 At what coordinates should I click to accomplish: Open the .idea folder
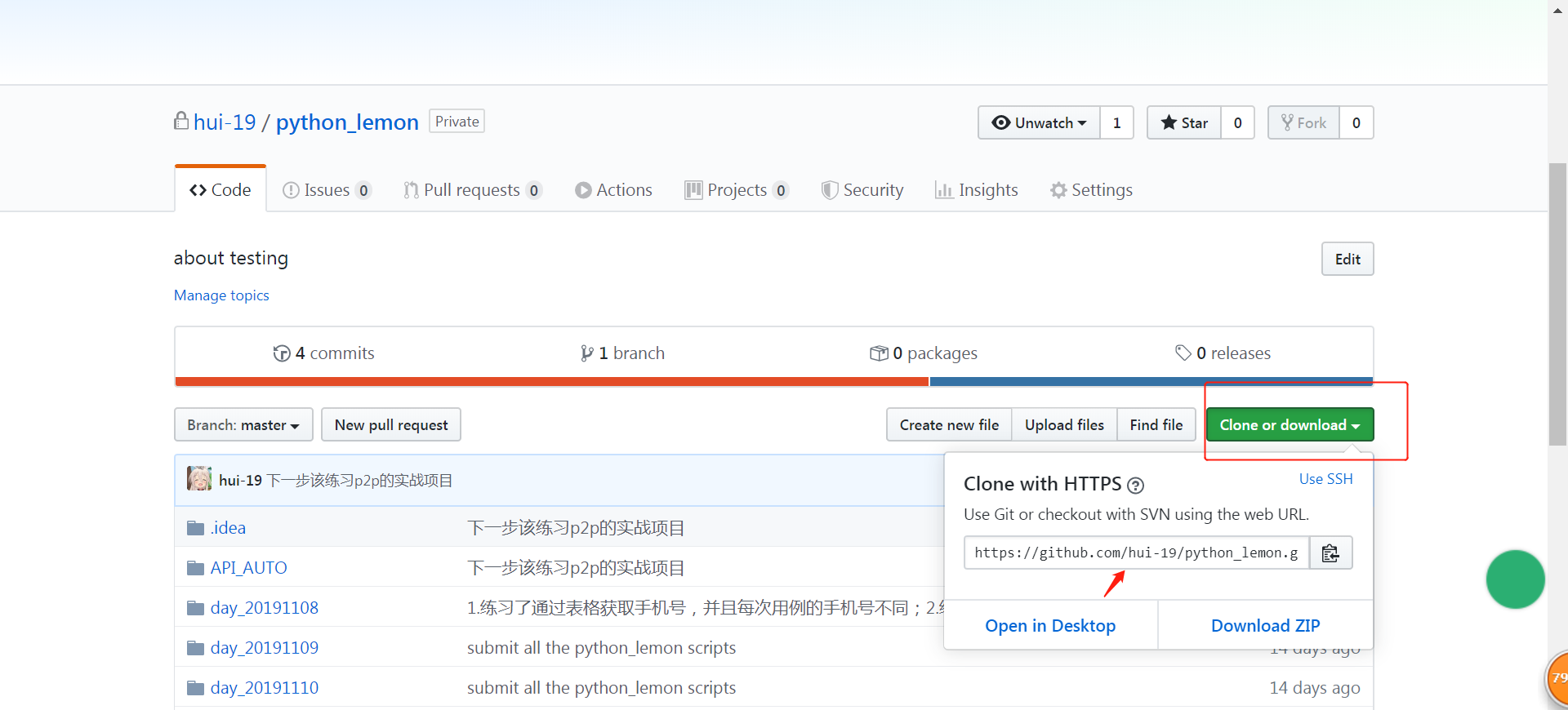pyautogui.click(x=228, y=528)
